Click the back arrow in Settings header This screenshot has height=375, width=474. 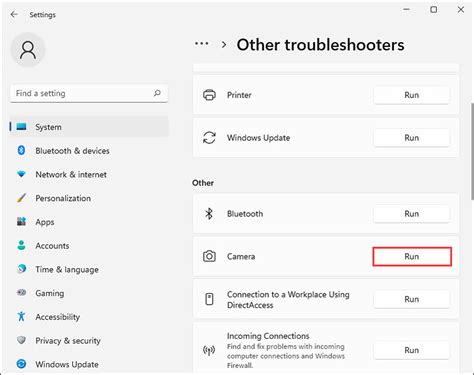tap(14, 14)
